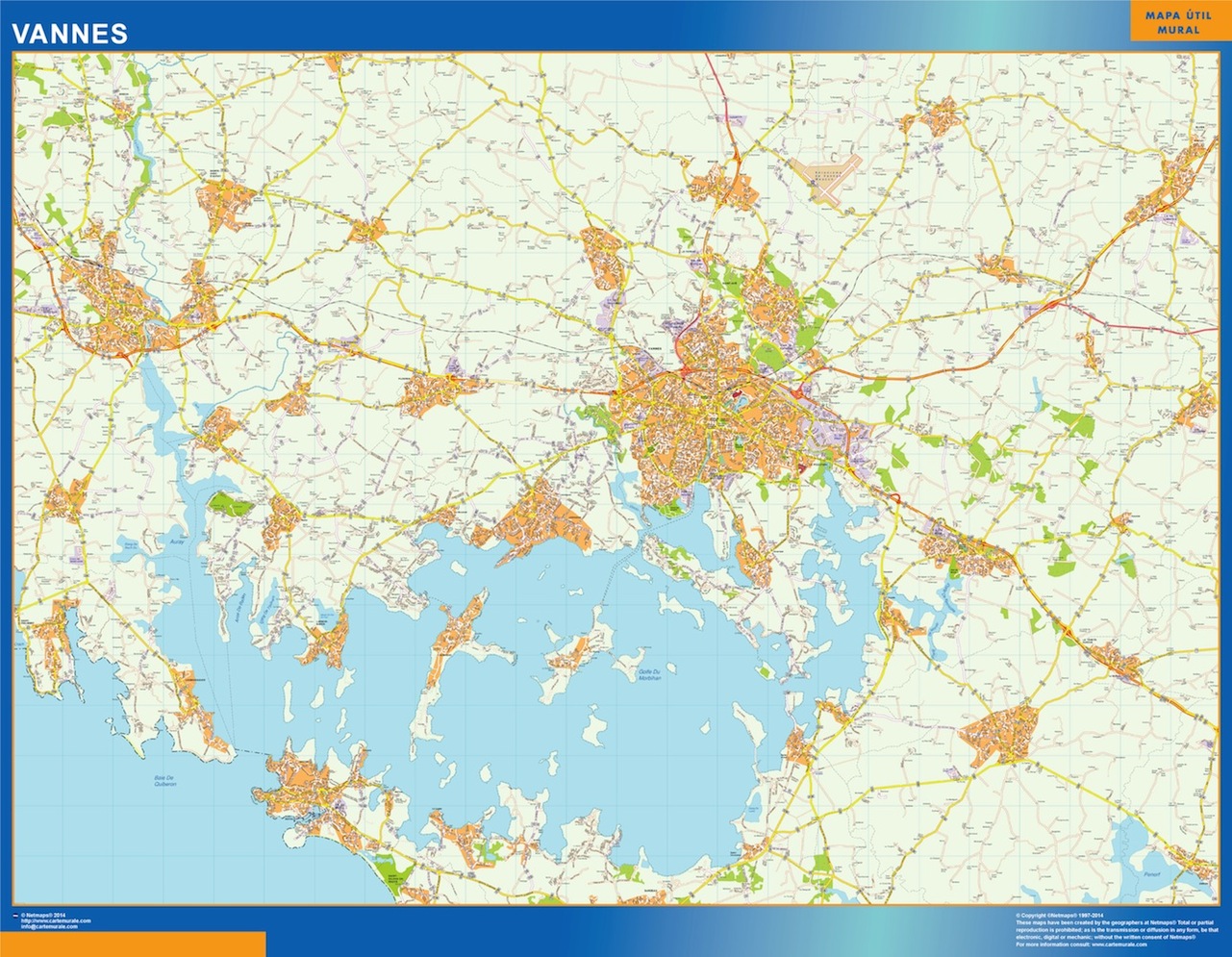This screenshot has width=1232, height=957.
Task: Click the MAPA ÚTIL MURAL orange badge
Action: click(1179, 22)
